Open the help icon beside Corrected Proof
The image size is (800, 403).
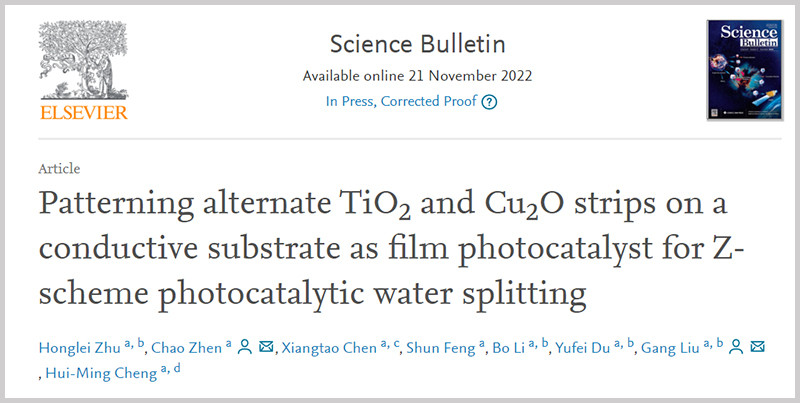489,102
